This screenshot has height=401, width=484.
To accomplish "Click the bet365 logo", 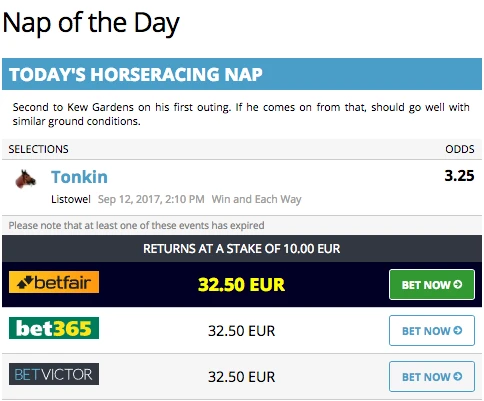I will (x=54, y=328).
